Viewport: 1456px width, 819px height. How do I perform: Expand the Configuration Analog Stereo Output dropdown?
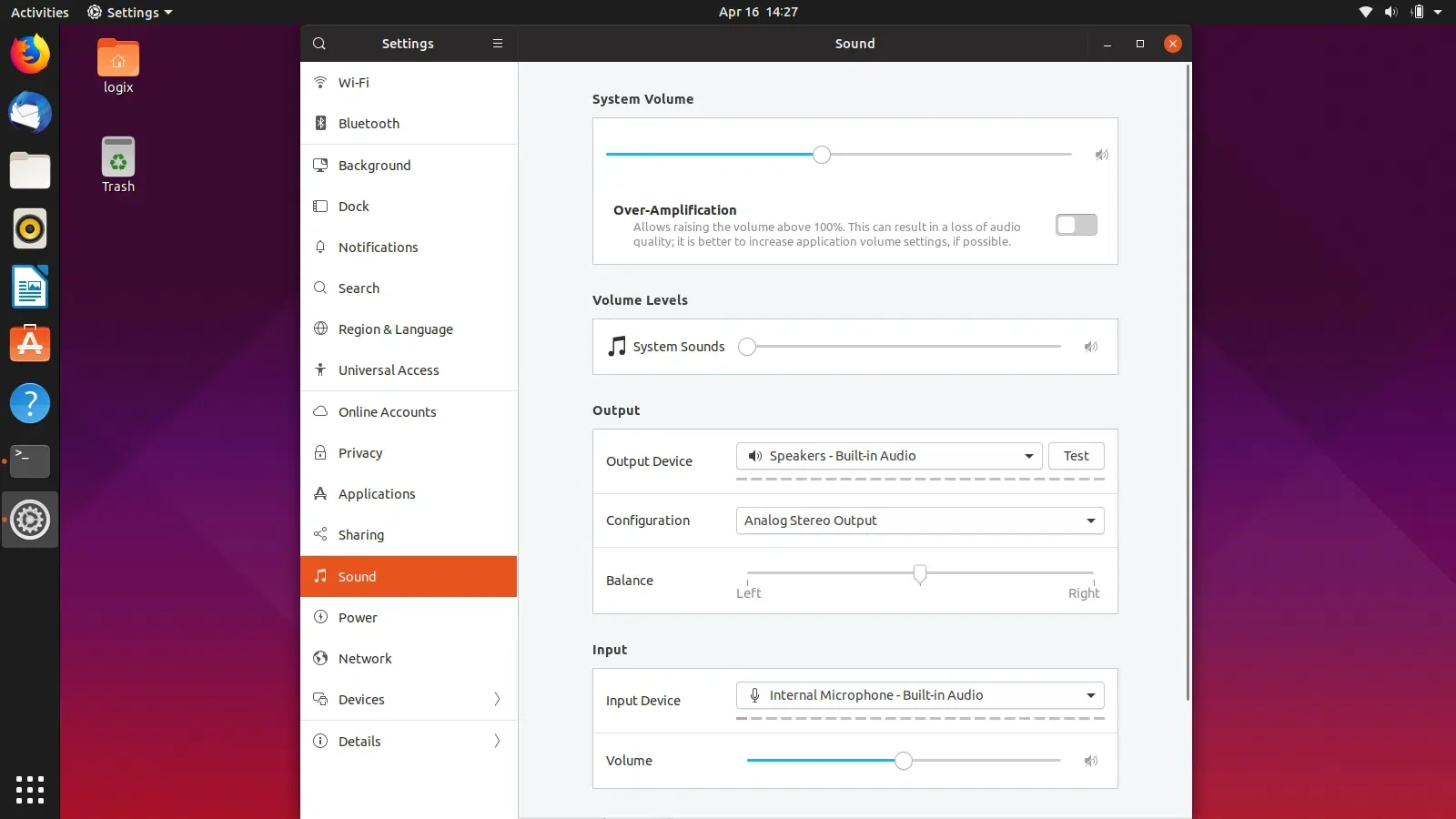click(919, 521)
